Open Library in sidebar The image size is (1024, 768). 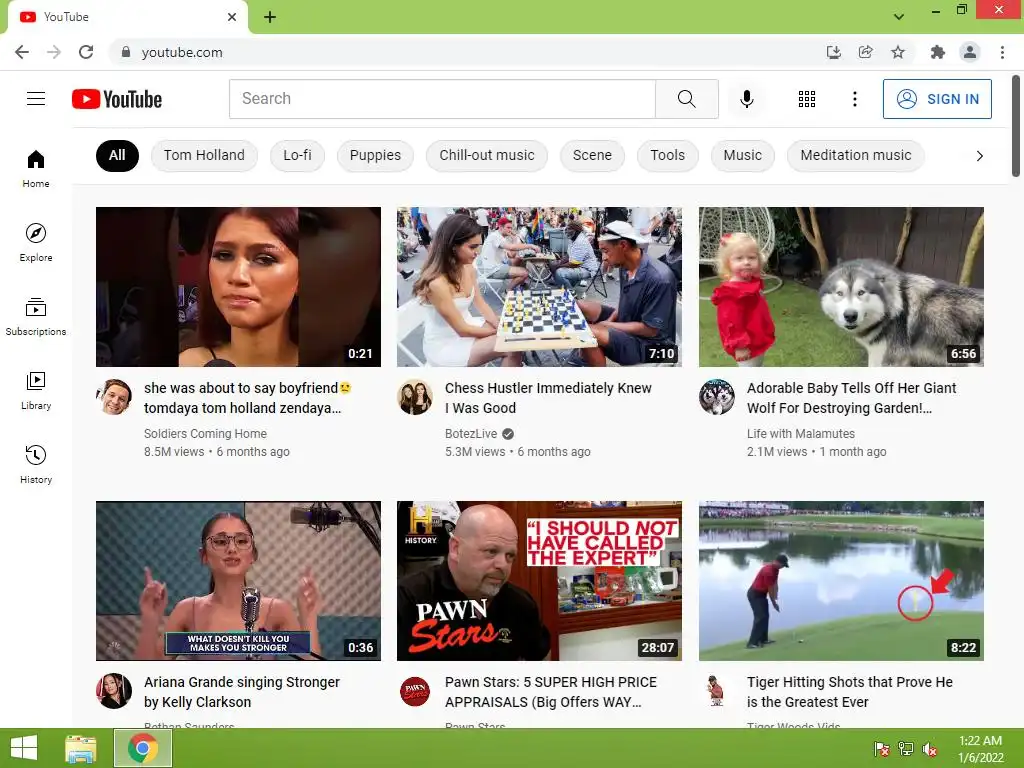(36, 391)
